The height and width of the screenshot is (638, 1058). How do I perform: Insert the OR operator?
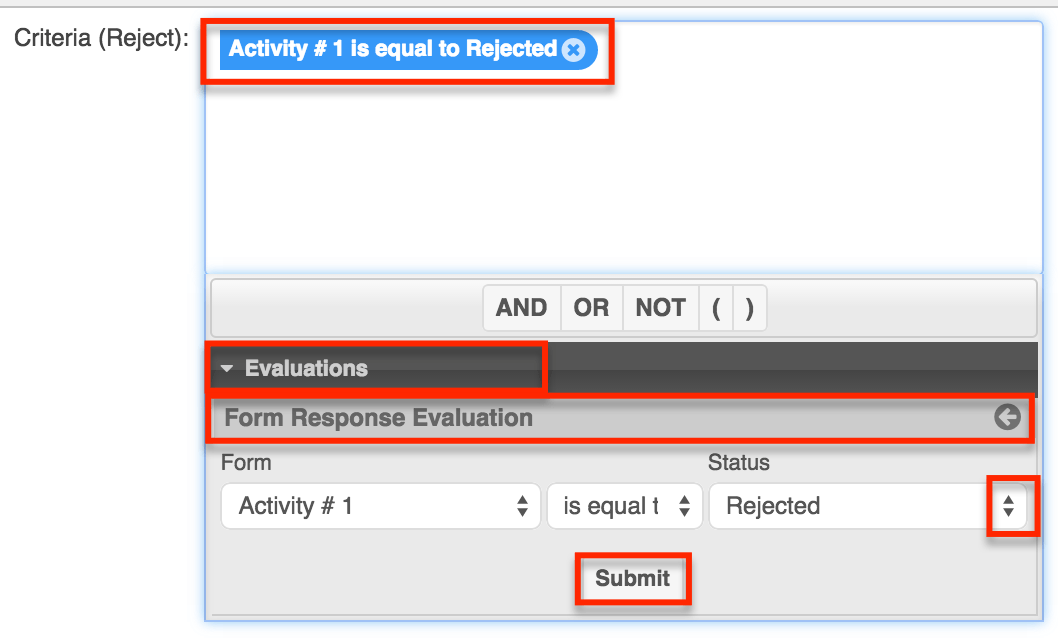591,308
